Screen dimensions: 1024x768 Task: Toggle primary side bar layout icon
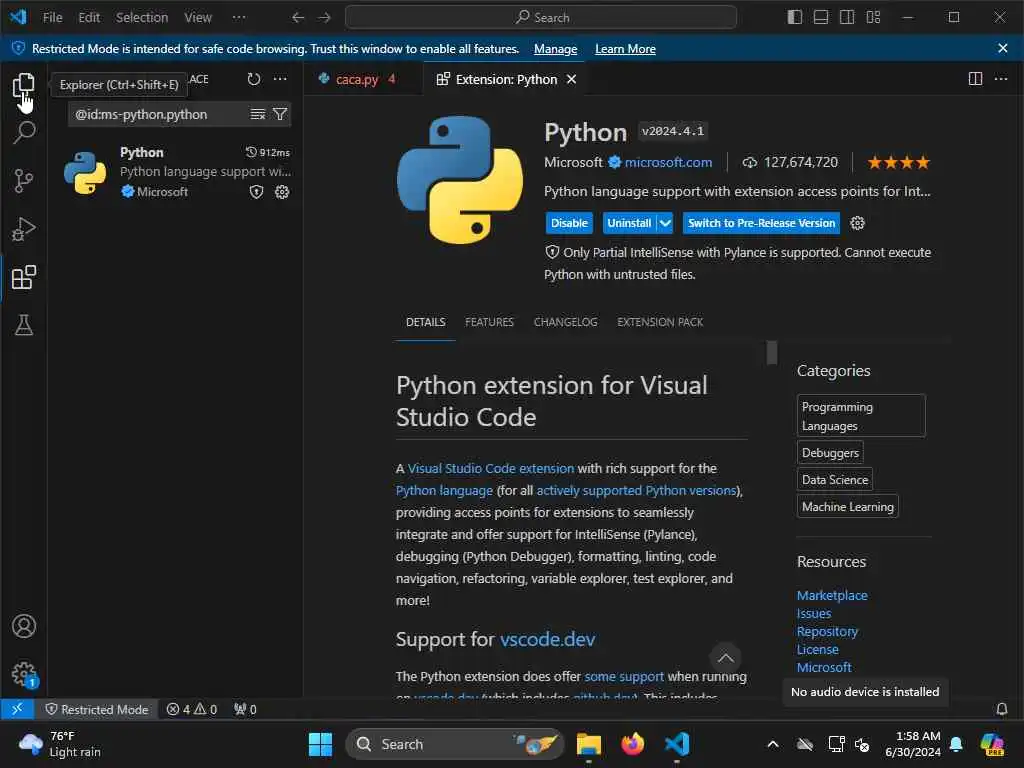(x=794, y=18)
